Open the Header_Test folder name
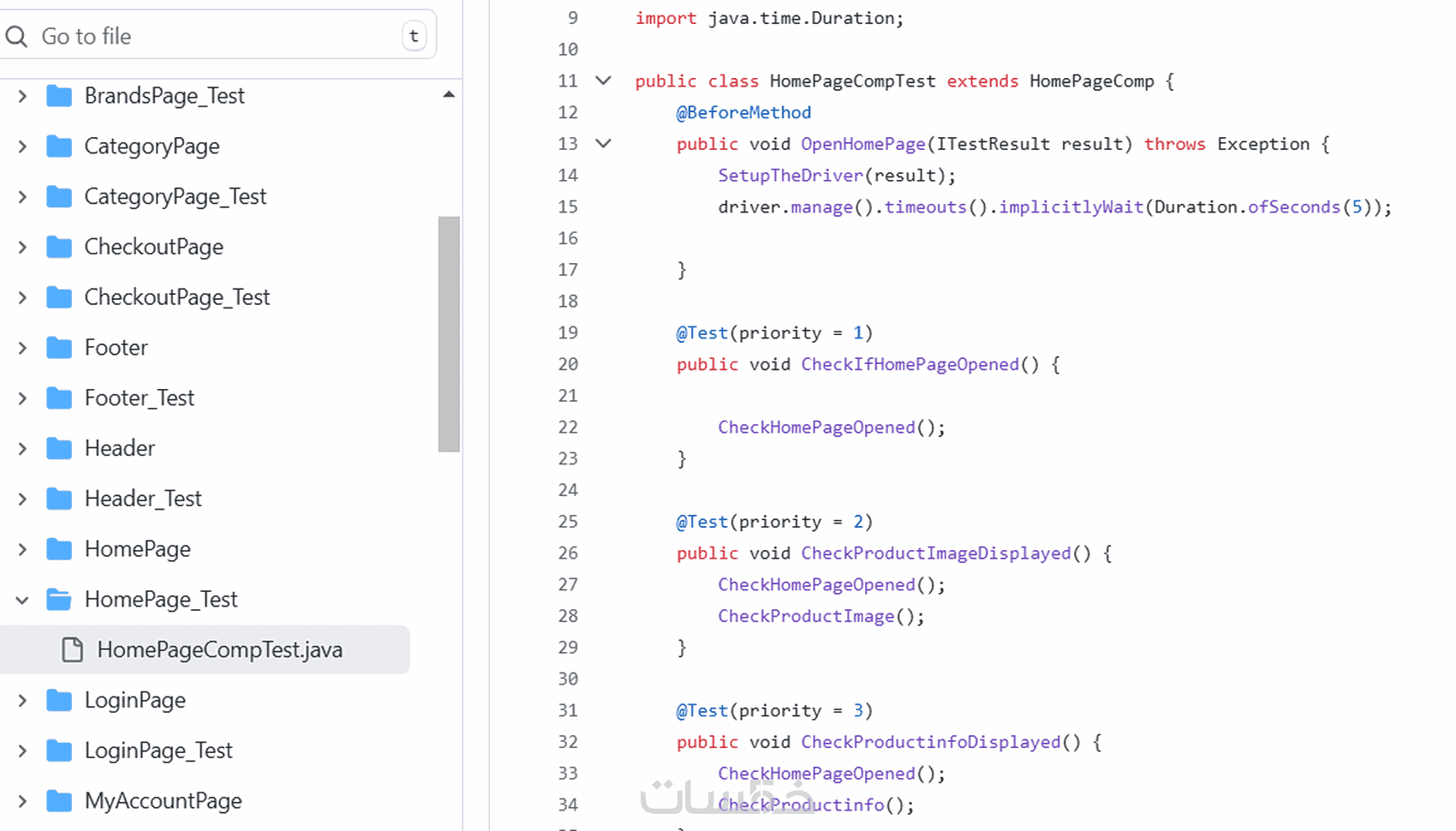 point(143,499)
